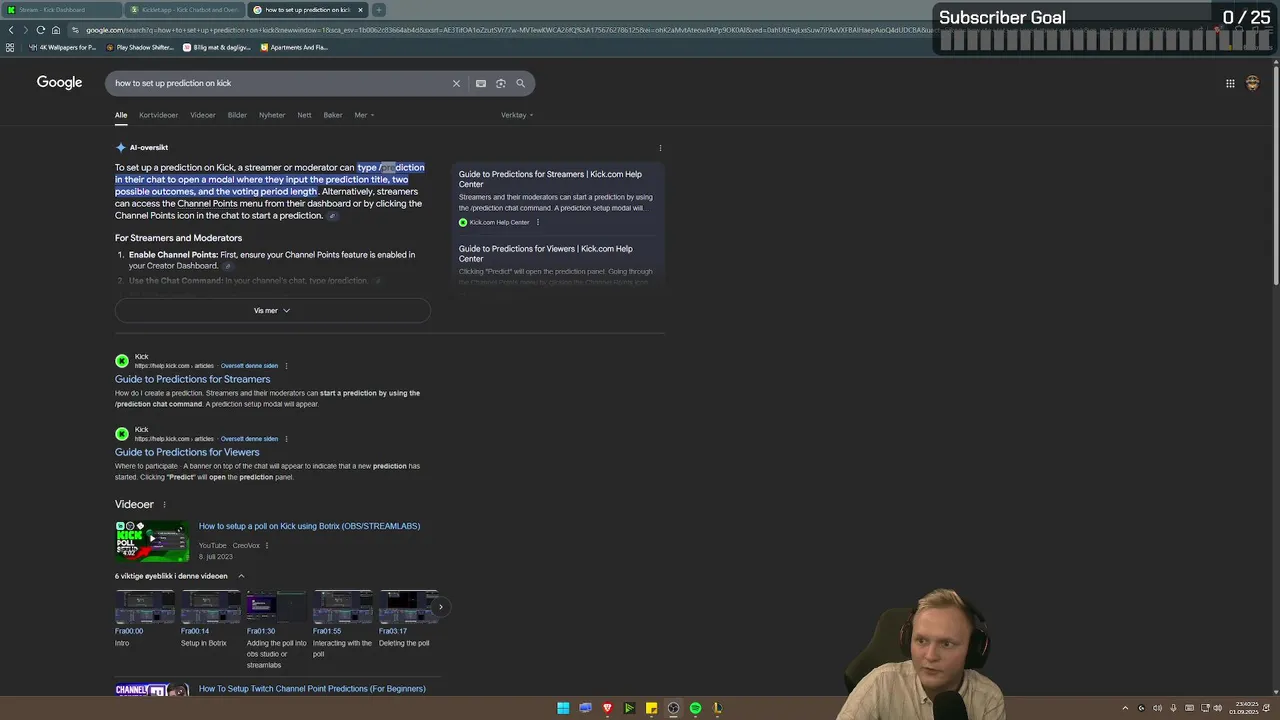Open options for Guide to Predictions for Viewers result

pos(287,439)
